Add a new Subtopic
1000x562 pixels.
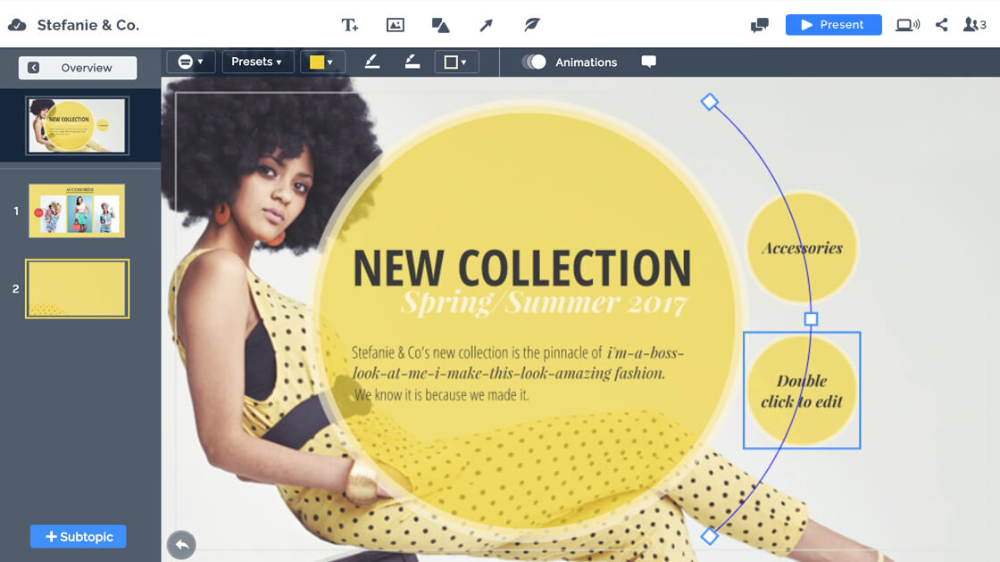[x=78, y=536]
